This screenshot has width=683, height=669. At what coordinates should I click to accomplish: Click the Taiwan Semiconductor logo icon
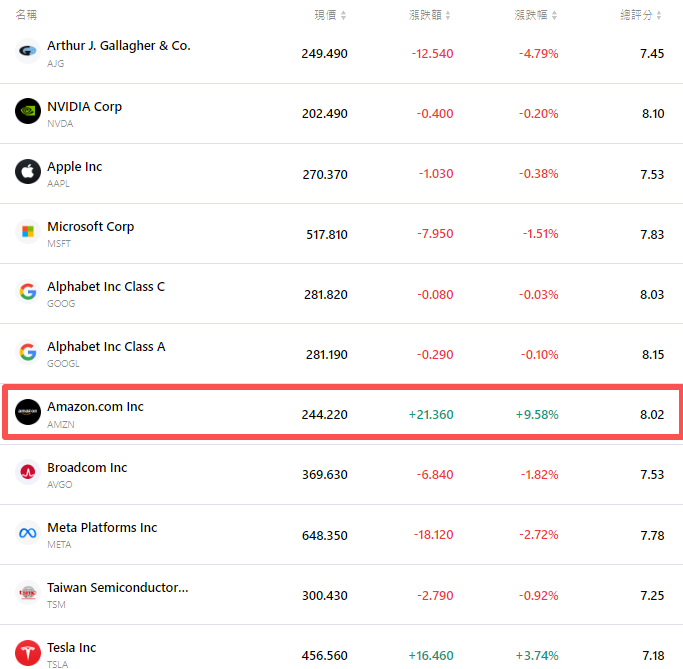[x=27, y=592]
